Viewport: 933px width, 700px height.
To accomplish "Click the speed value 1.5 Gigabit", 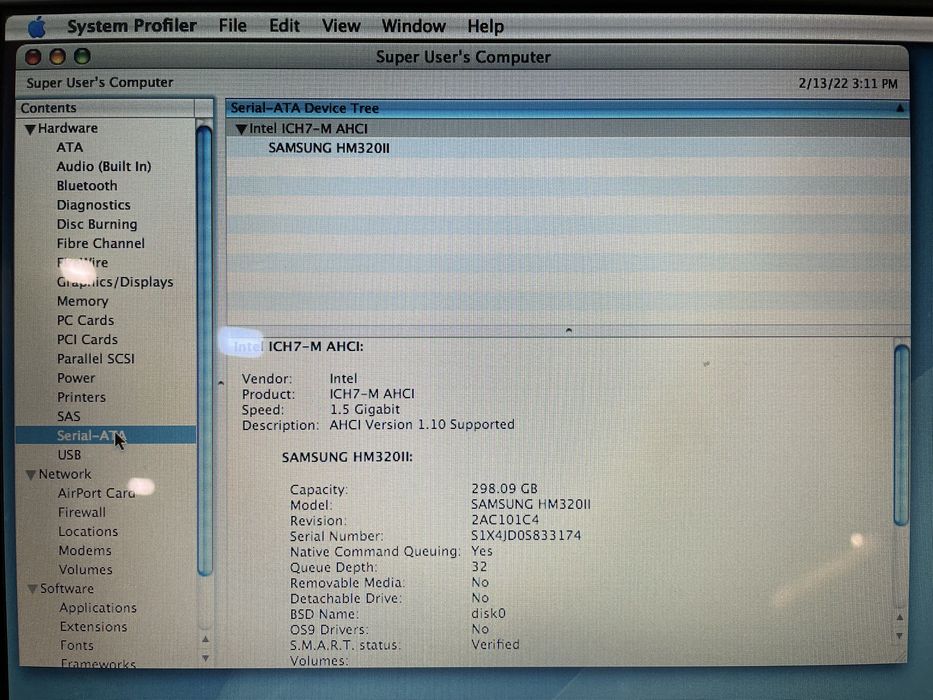I will [x=365, y=410].
